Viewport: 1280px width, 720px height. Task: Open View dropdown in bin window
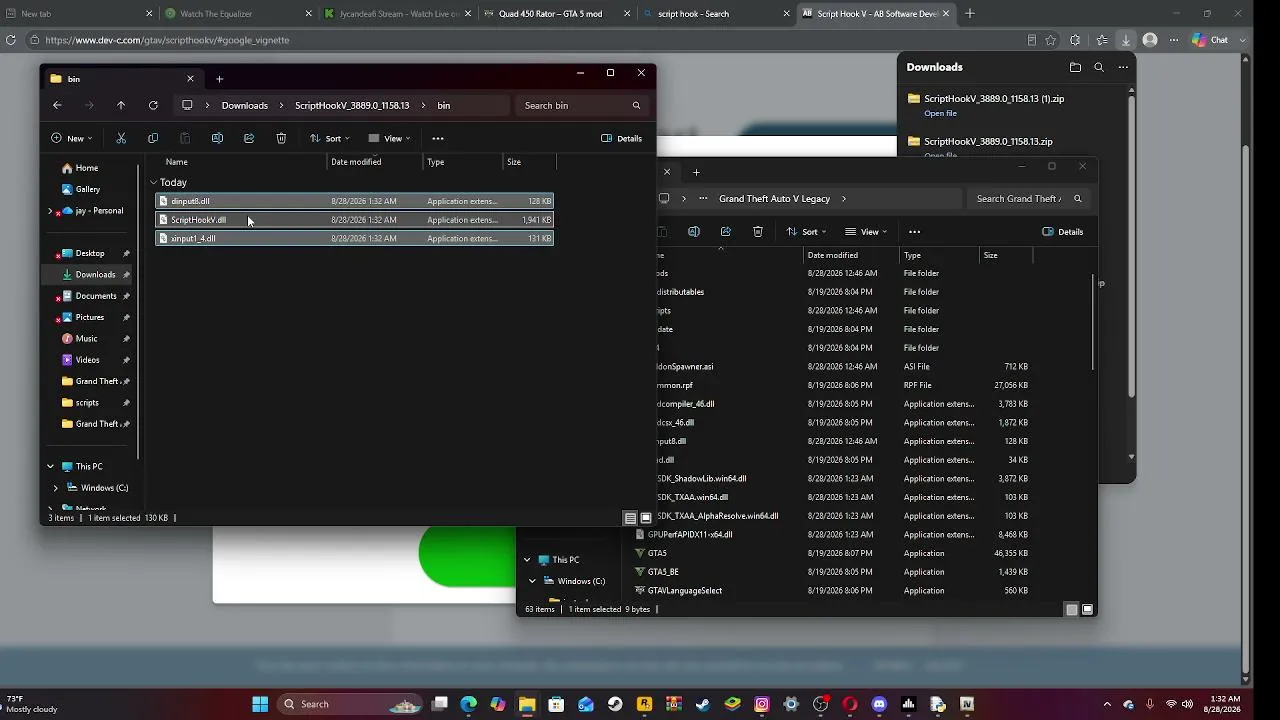[x=389, y=138]
